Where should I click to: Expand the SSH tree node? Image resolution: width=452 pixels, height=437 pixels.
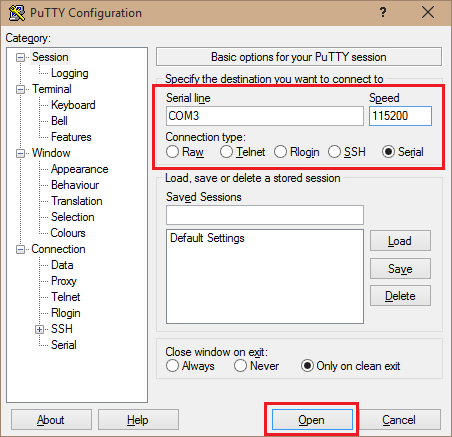click(39, 329)
